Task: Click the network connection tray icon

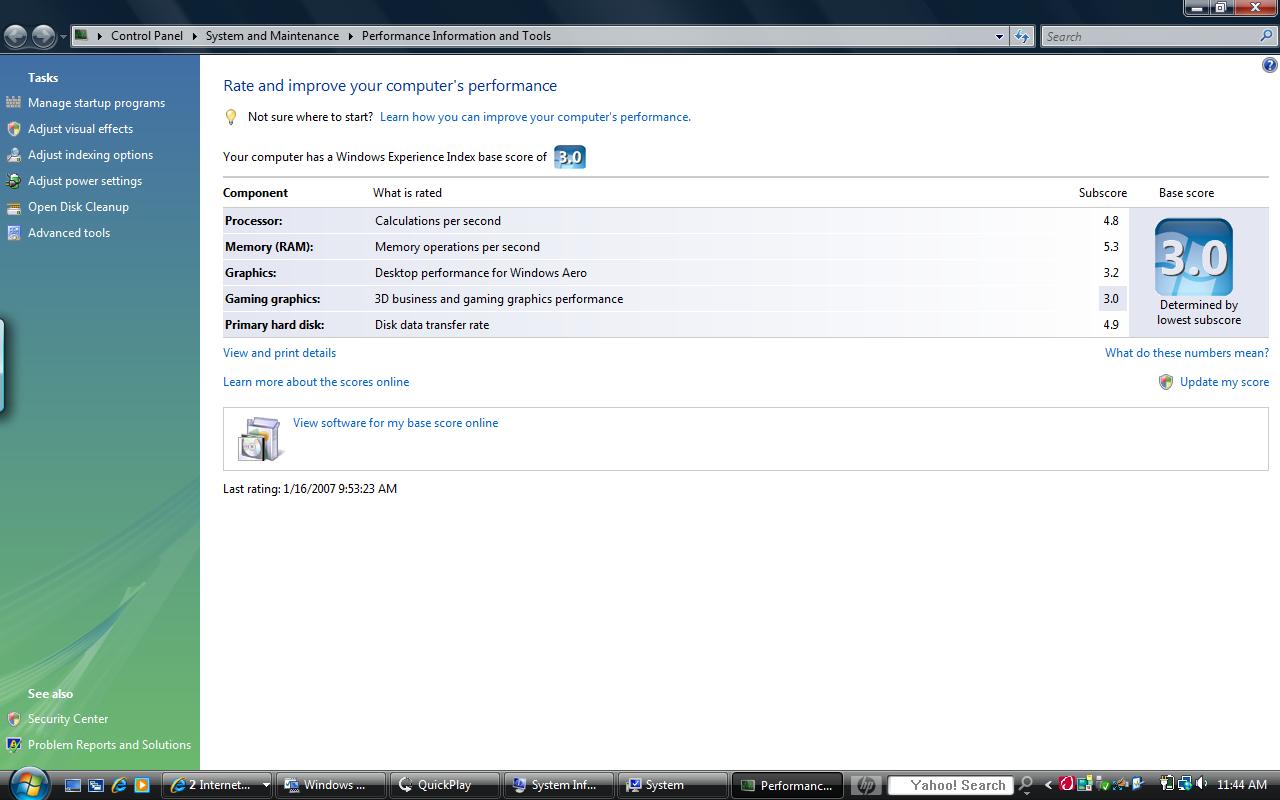Action: [1185, 784]
